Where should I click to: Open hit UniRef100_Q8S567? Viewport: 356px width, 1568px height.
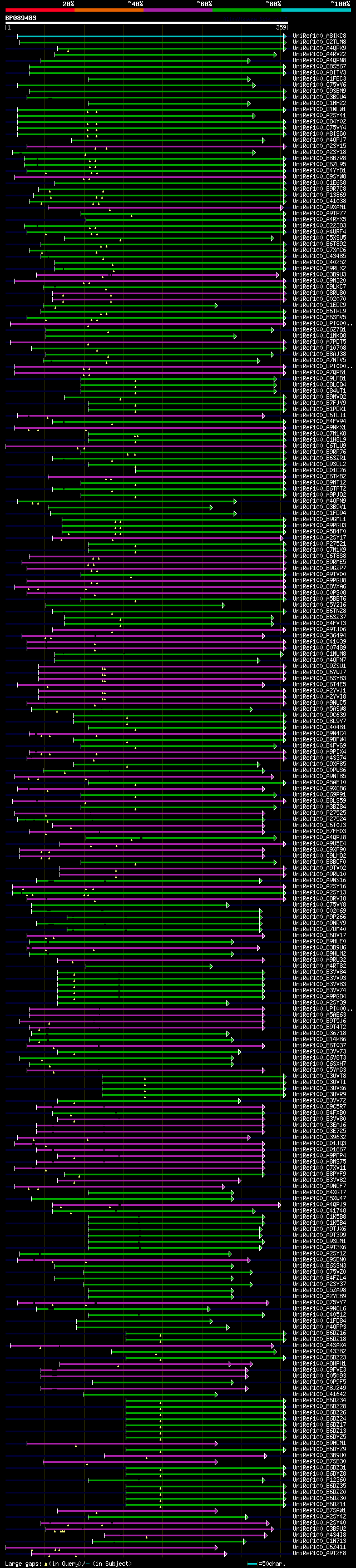[319, 66]
